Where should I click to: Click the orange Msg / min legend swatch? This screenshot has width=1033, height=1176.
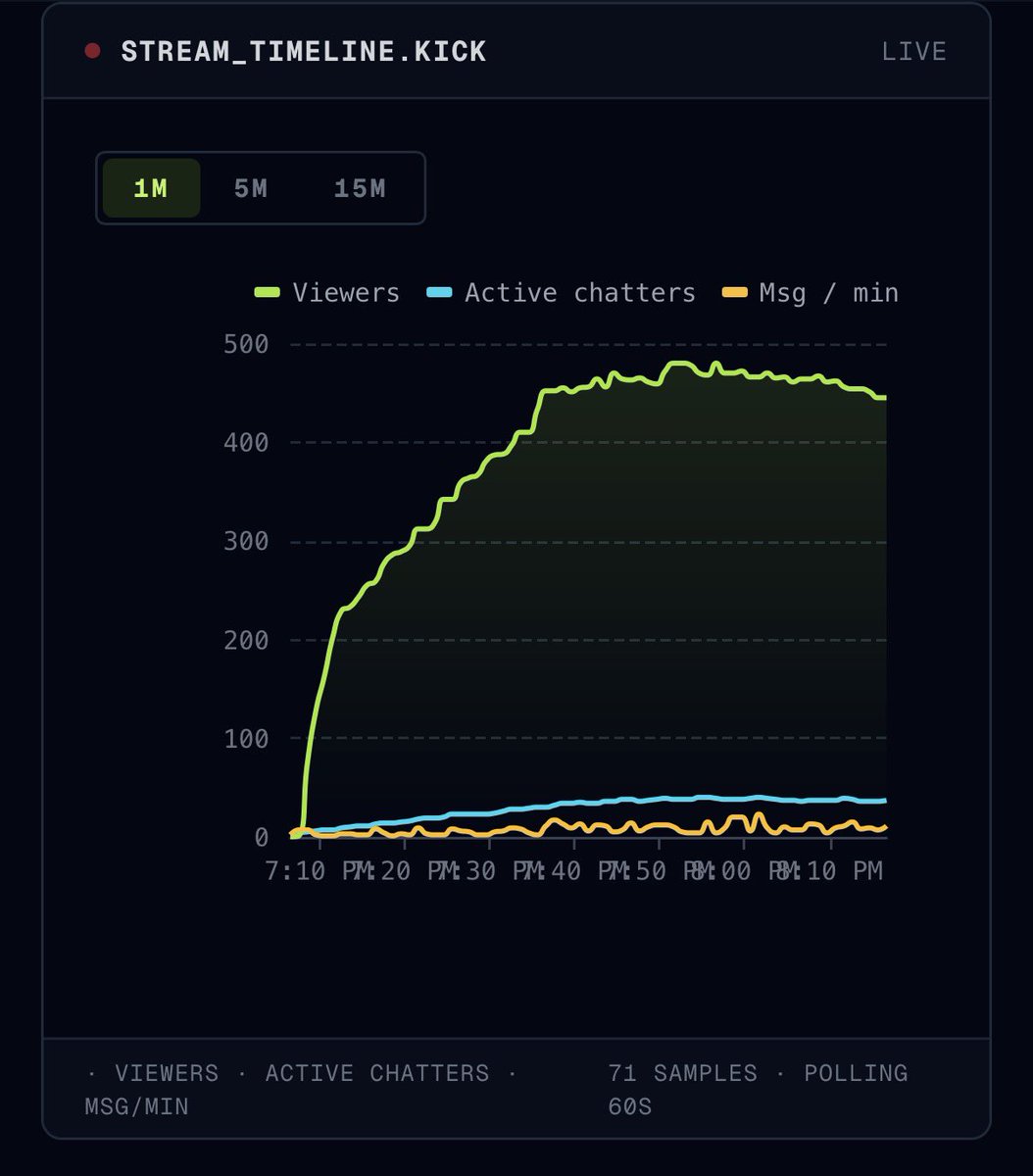pyautogui.click(x=735, y=293)
